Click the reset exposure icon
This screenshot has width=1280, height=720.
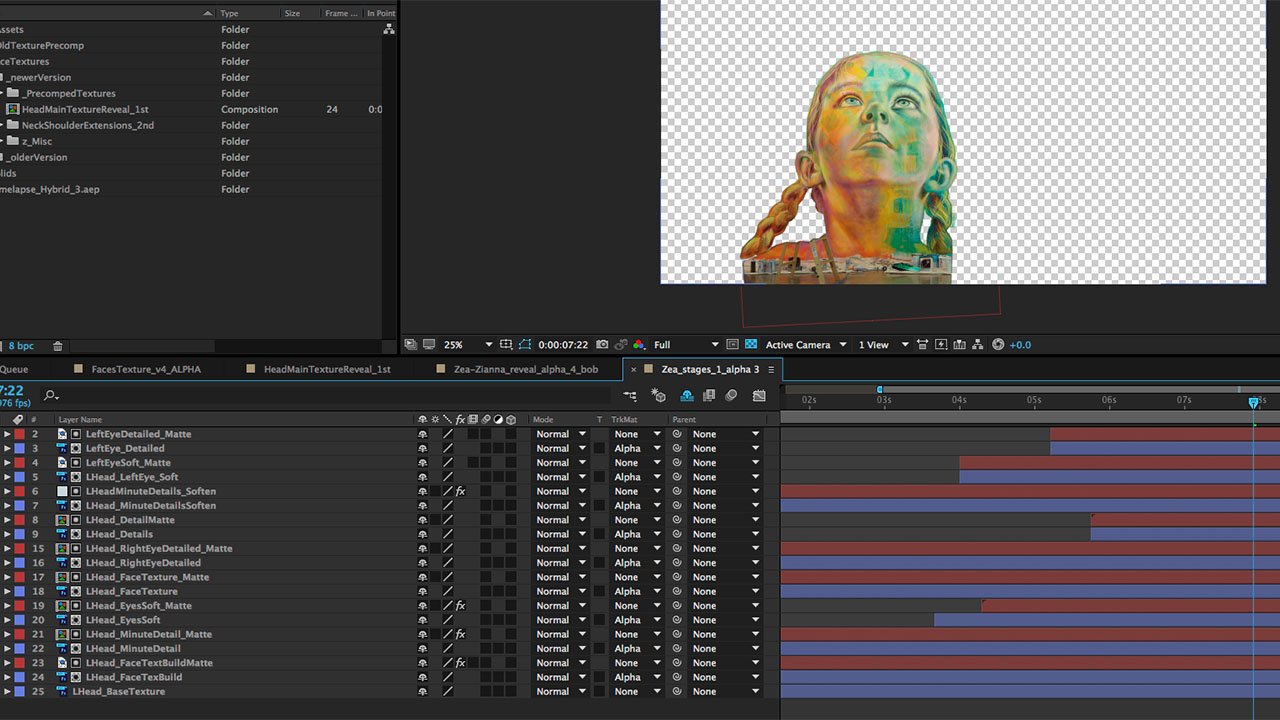click(997, 345)
